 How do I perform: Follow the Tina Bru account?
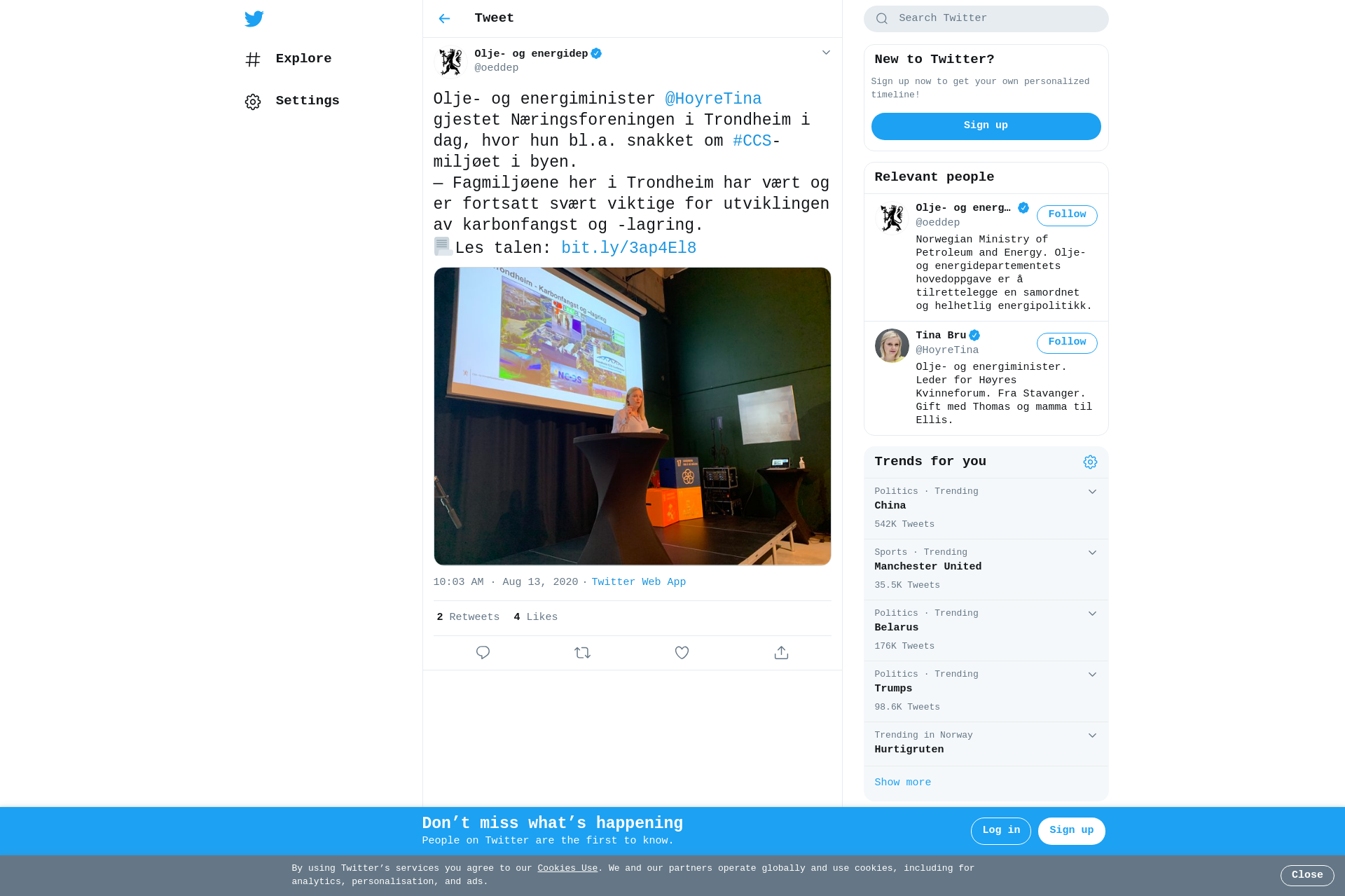coord(1067,343)
